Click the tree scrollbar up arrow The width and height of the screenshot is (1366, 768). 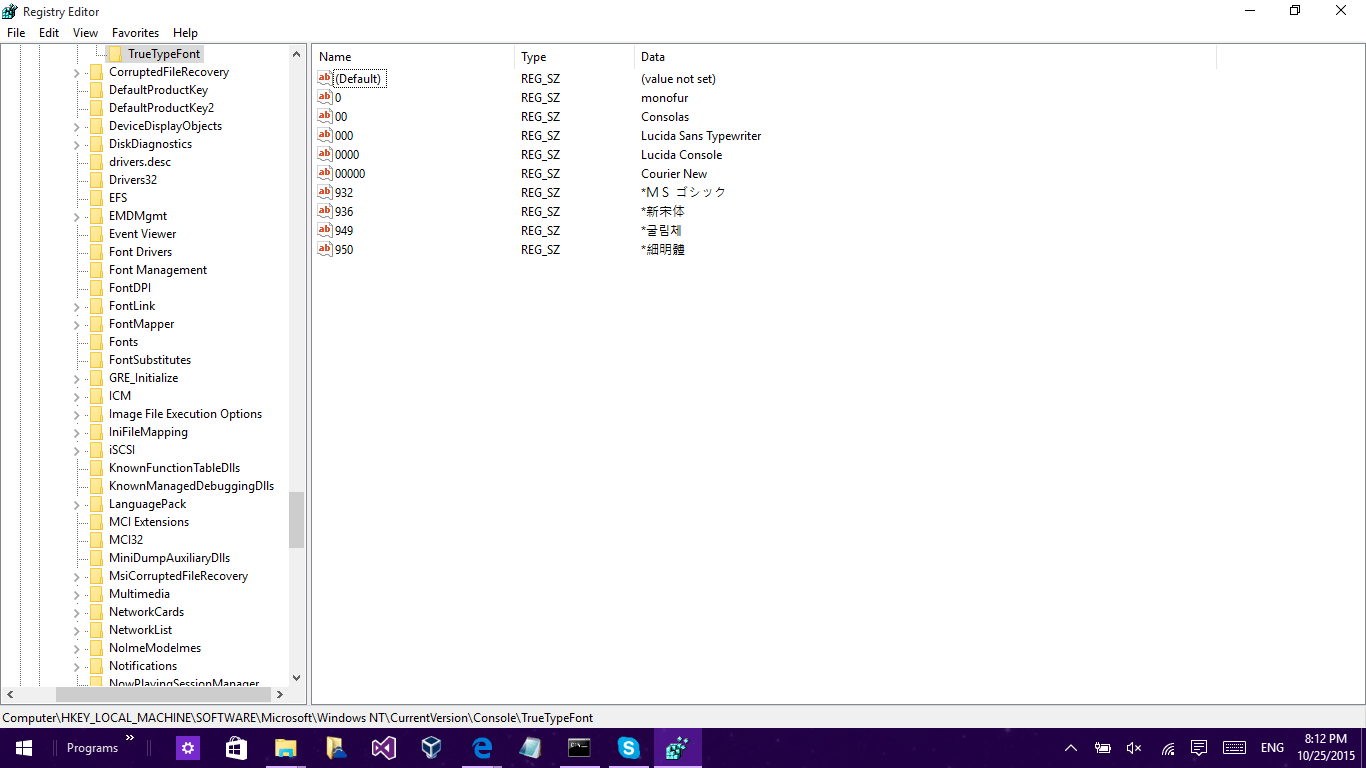pos(296,54)
